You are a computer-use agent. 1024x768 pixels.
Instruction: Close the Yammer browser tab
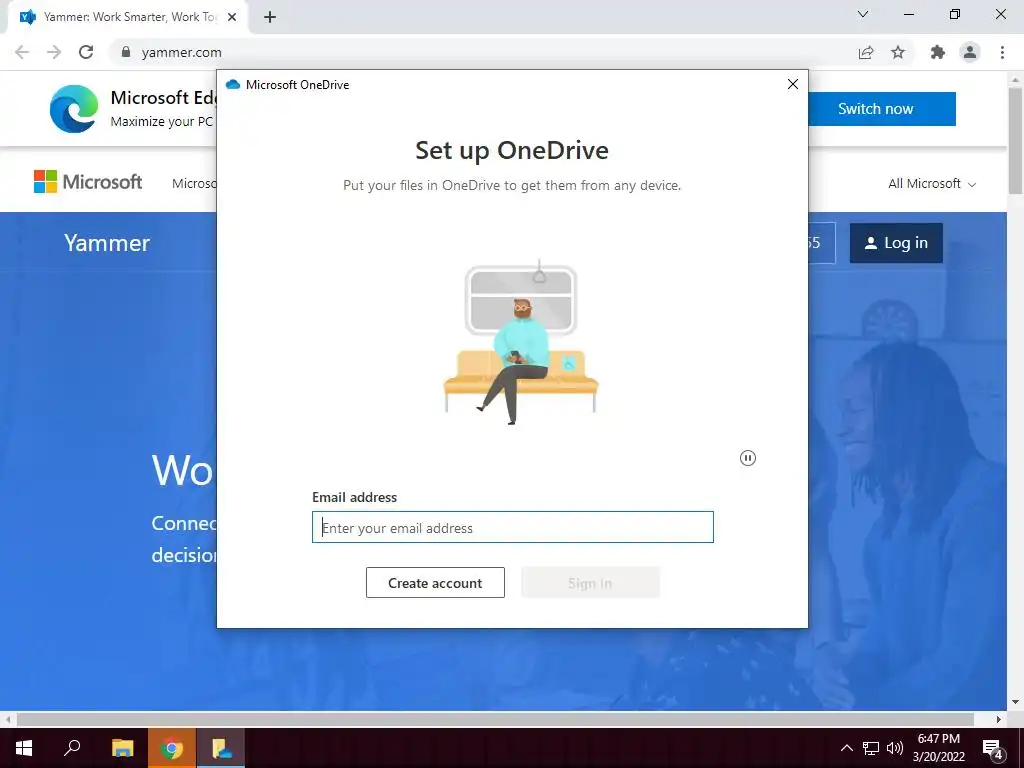tap(232, 17)
